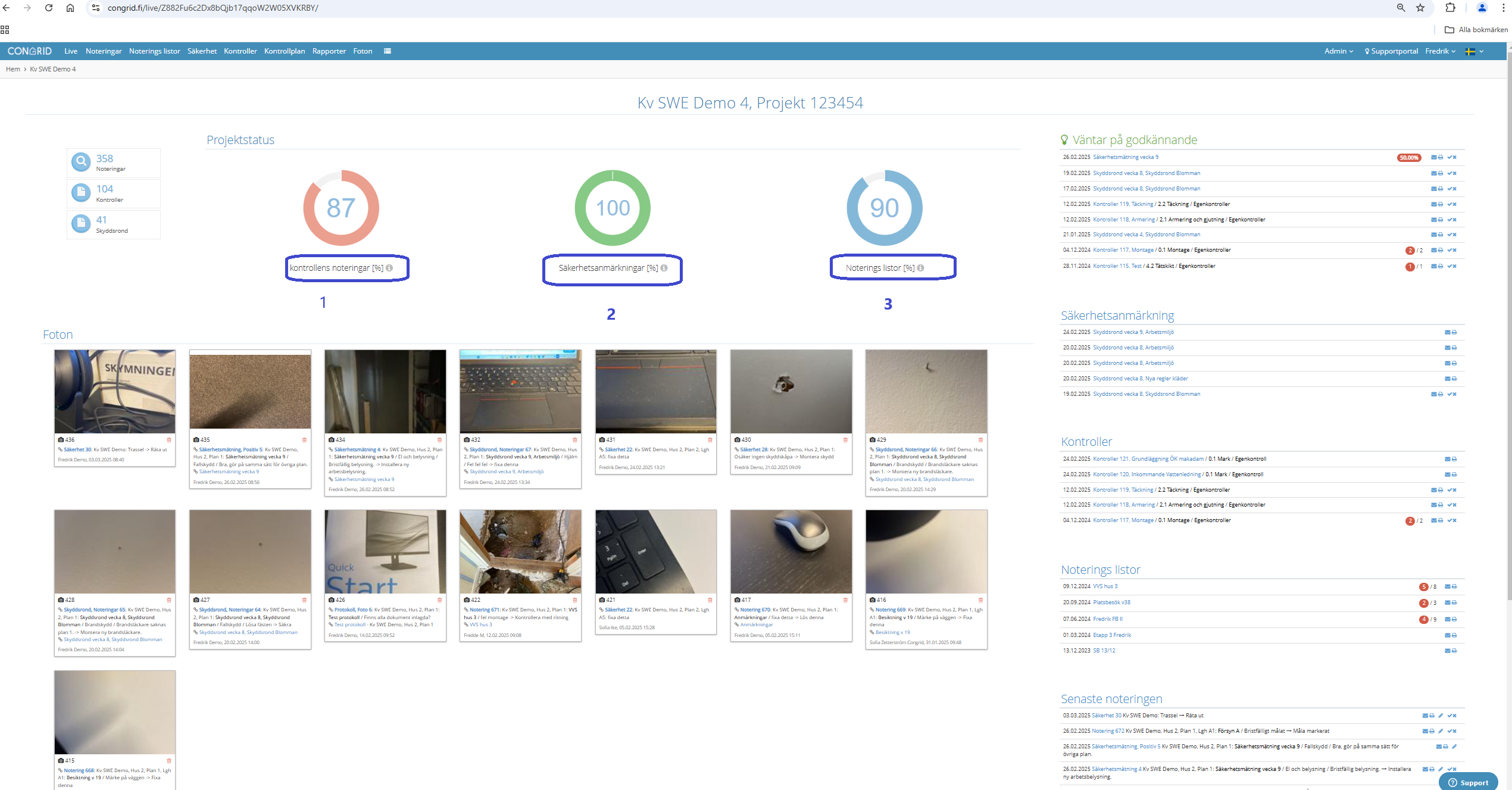Expand the Admin dropdown menu
Viewport: 1512px width, 790px height.
pos(1339,51)
